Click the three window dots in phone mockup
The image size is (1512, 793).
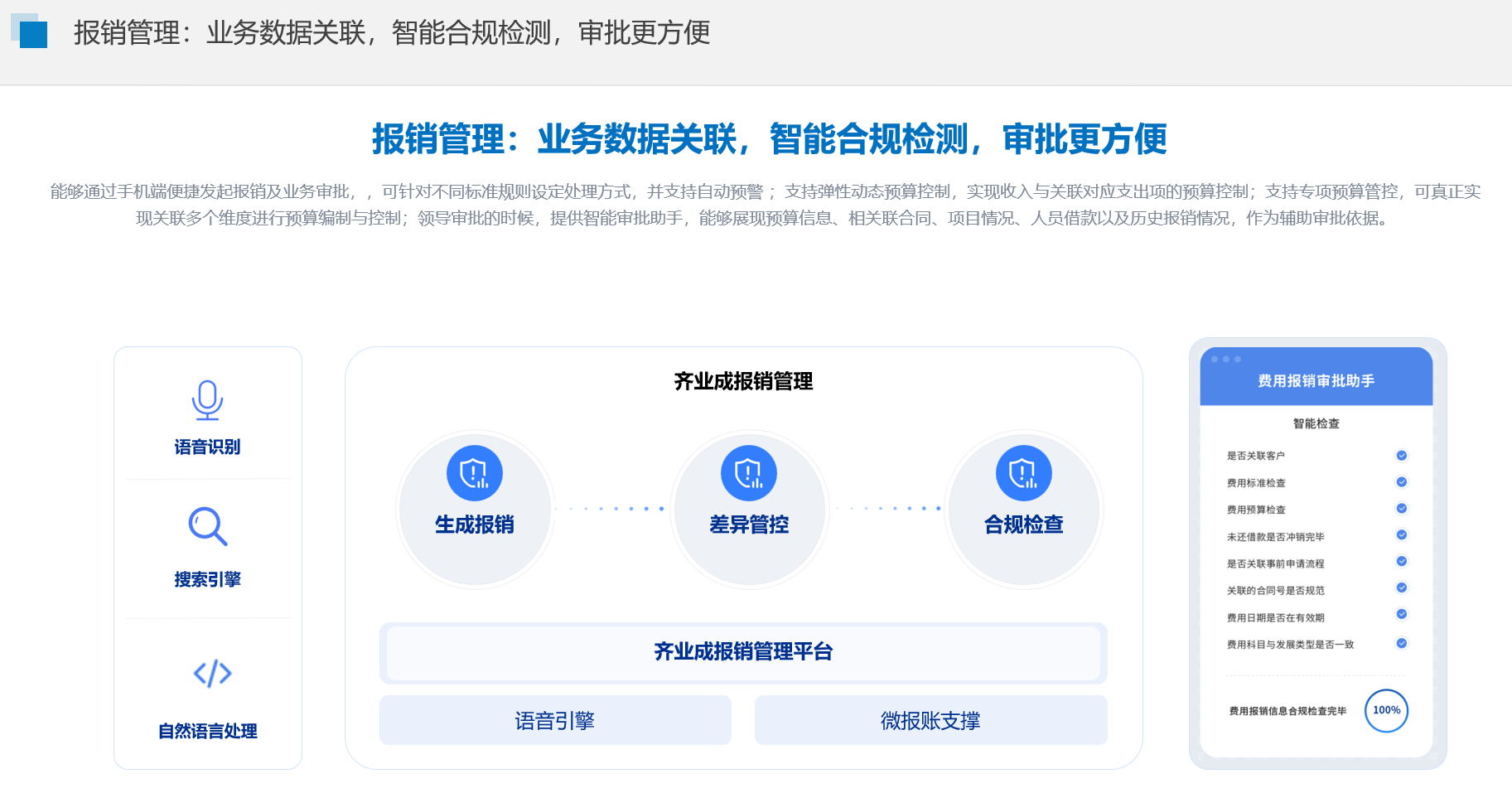pyautogui.click(x=1226, y=359)
